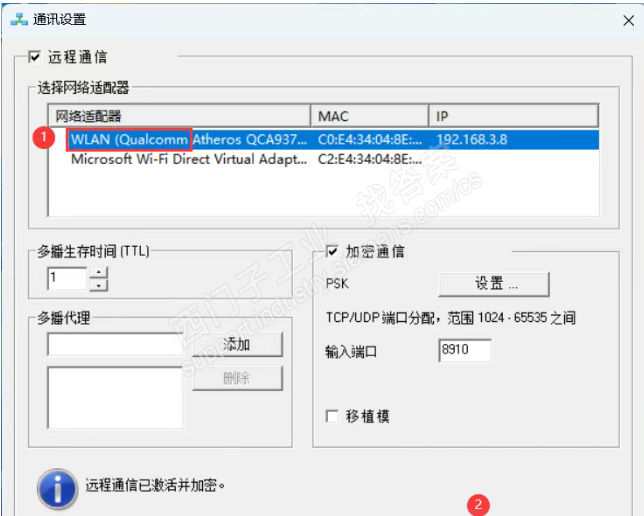This screenshot has width=644, height=516.
Task: Toggle the 加密通信 checkbox
Action: coord(332,251)
